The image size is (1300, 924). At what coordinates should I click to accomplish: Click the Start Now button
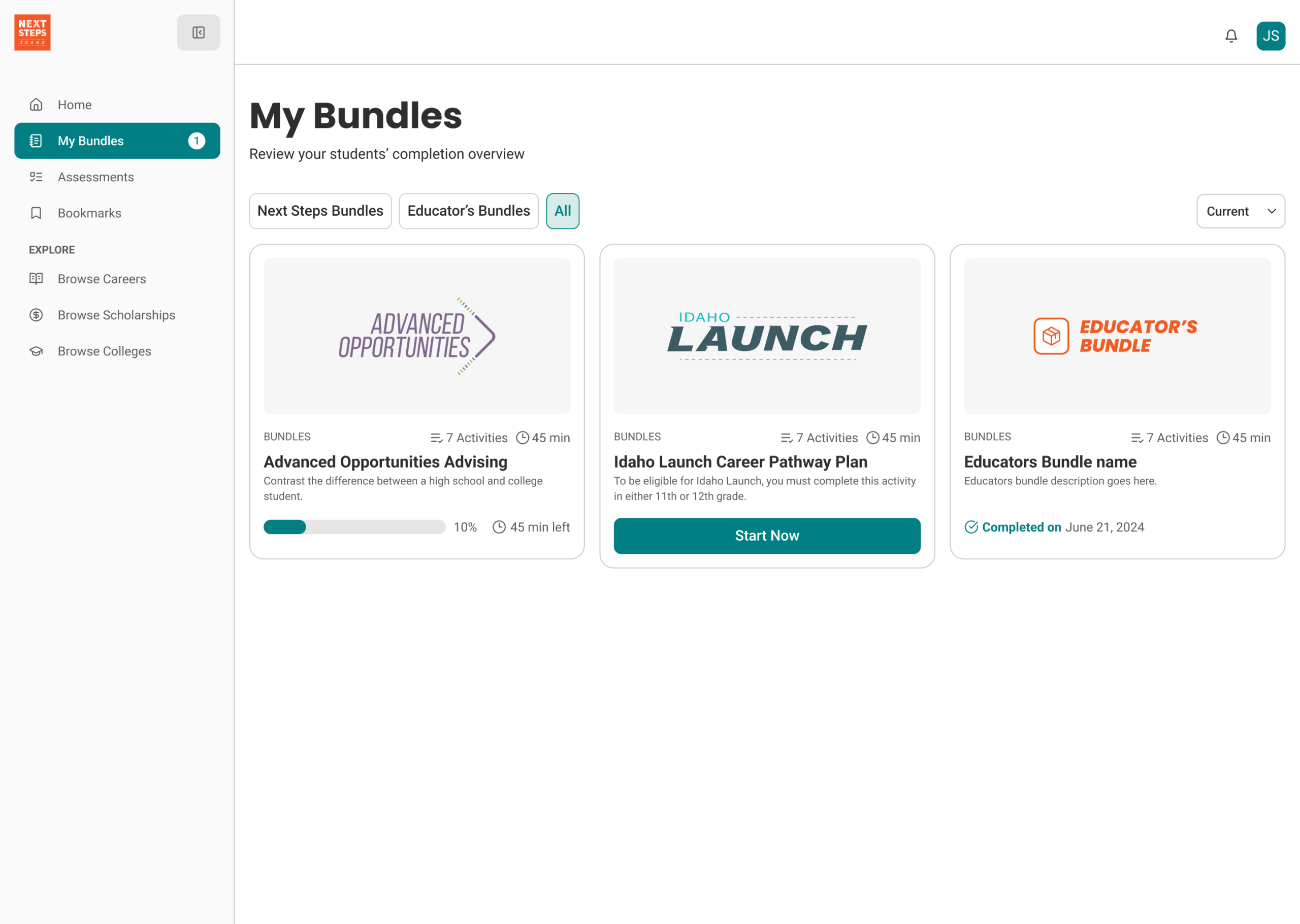pos(766,536)
